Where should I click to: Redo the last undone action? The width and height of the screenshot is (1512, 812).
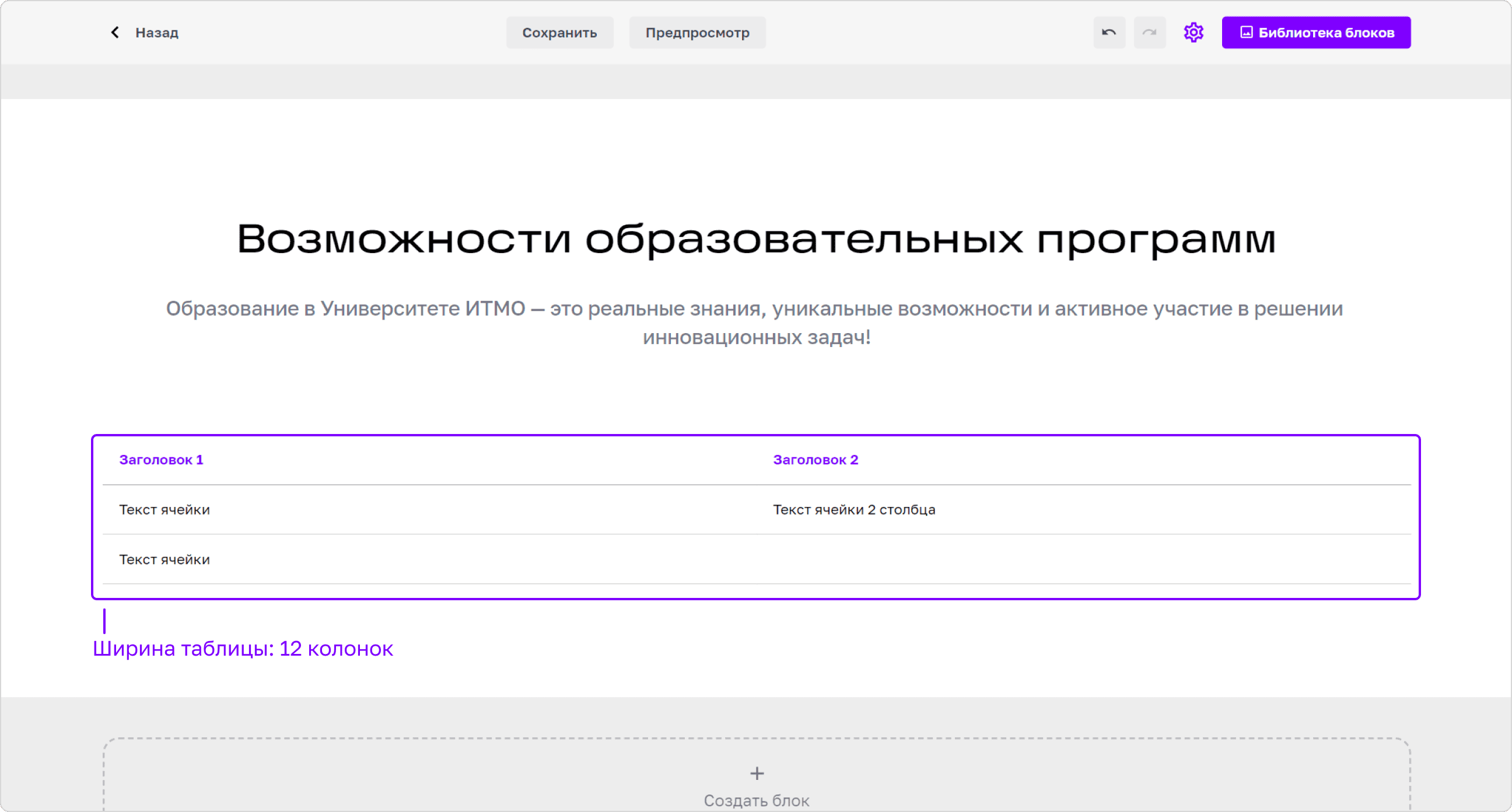pyautogui.click(x=1149, y=33)
